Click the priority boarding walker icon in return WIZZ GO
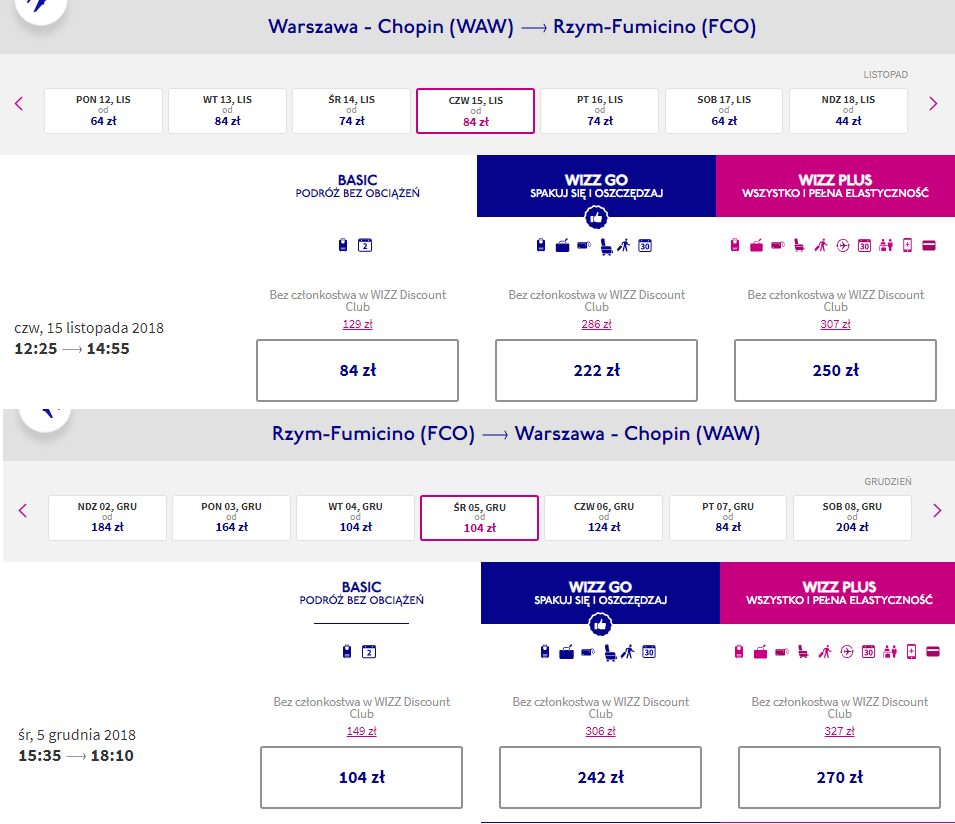955x824 pixels. coord(628,652)
